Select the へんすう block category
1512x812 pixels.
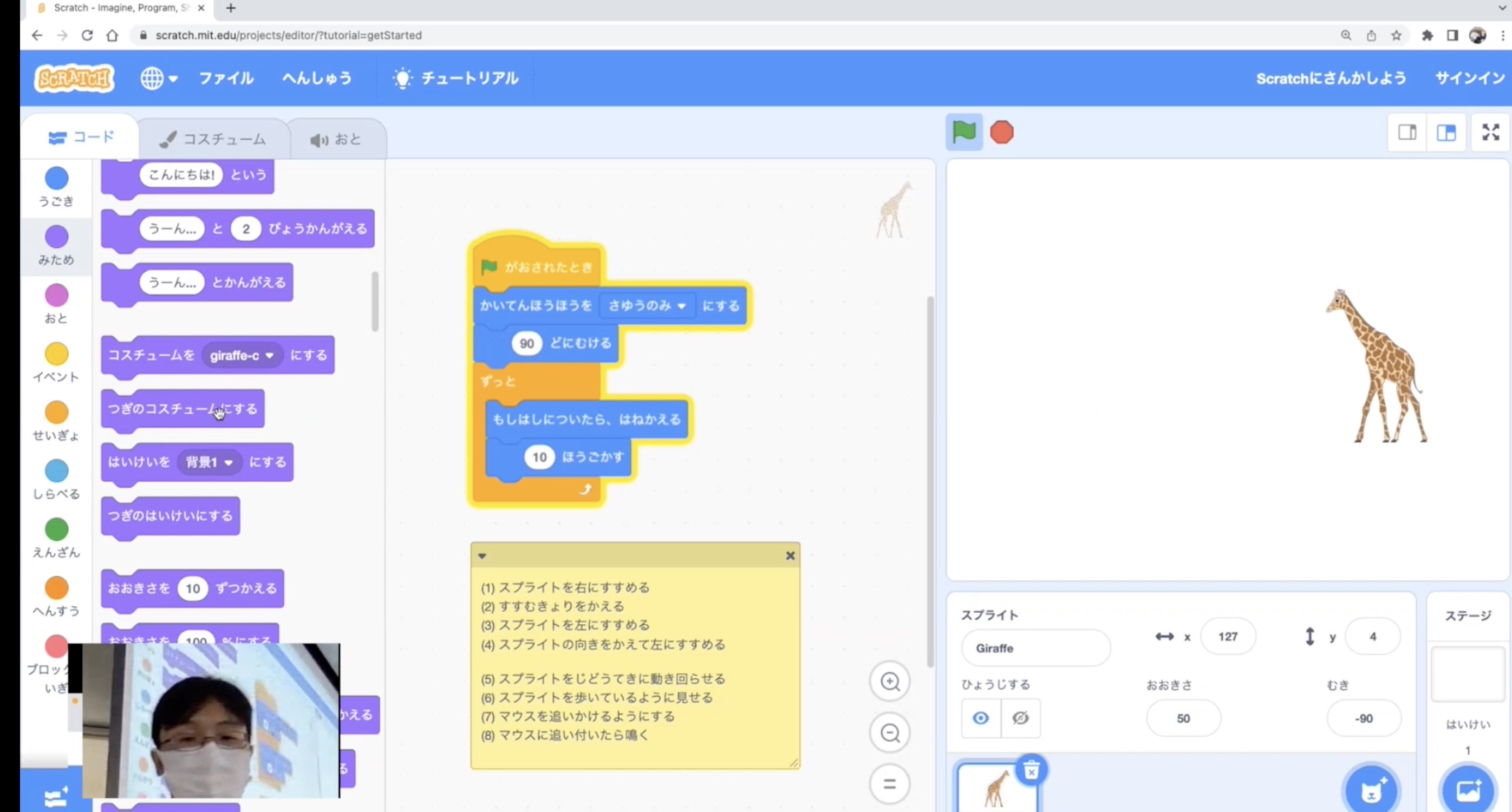point(56,597)
